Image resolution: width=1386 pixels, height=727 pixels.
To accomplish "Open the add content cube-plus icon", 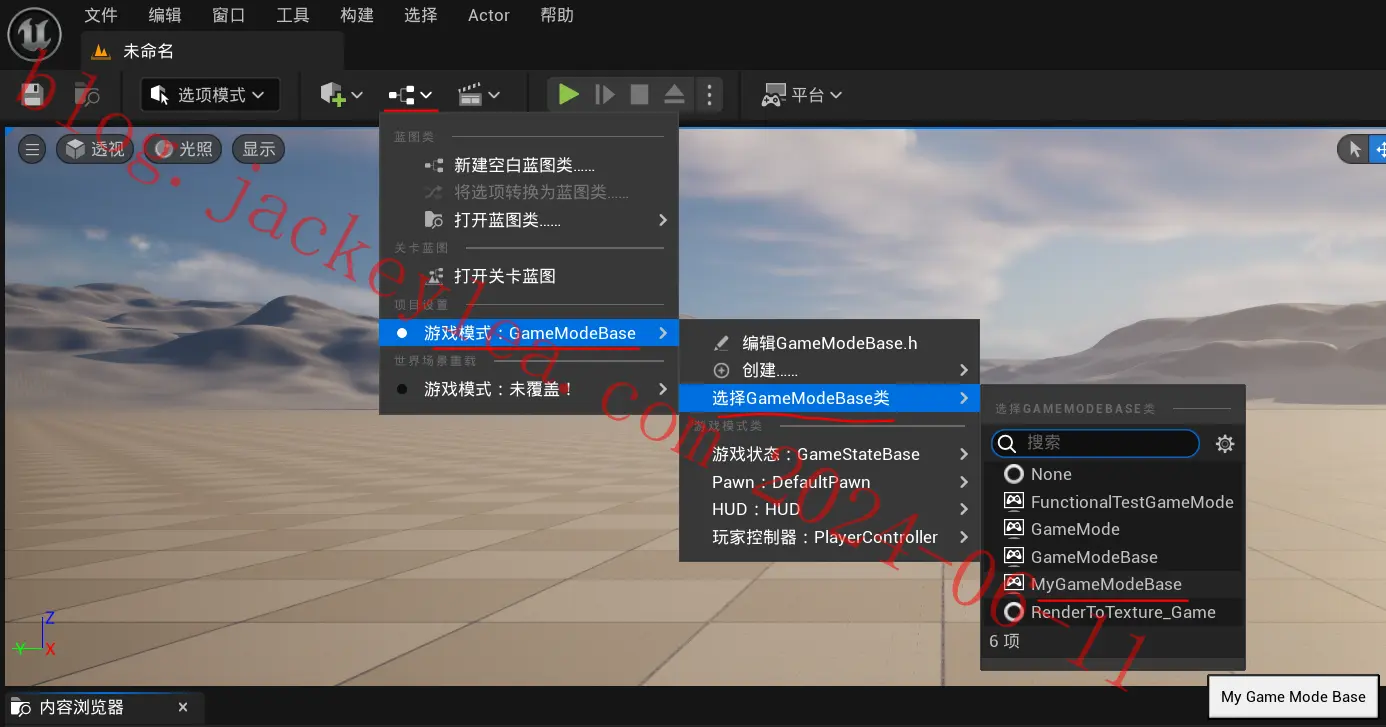I will (341, 95).
